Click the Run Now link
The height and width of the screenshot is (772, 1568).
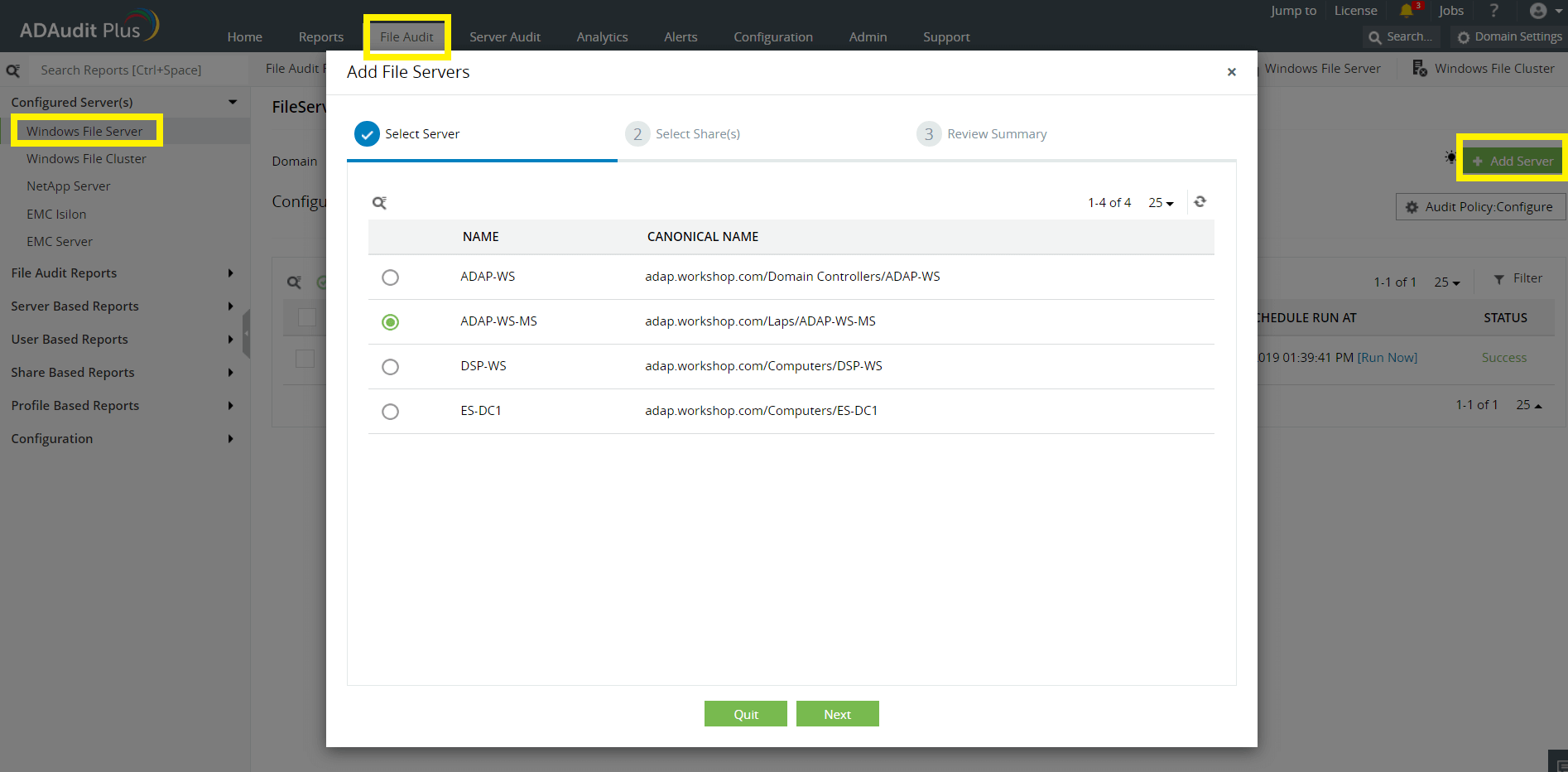coord(1388,357)
